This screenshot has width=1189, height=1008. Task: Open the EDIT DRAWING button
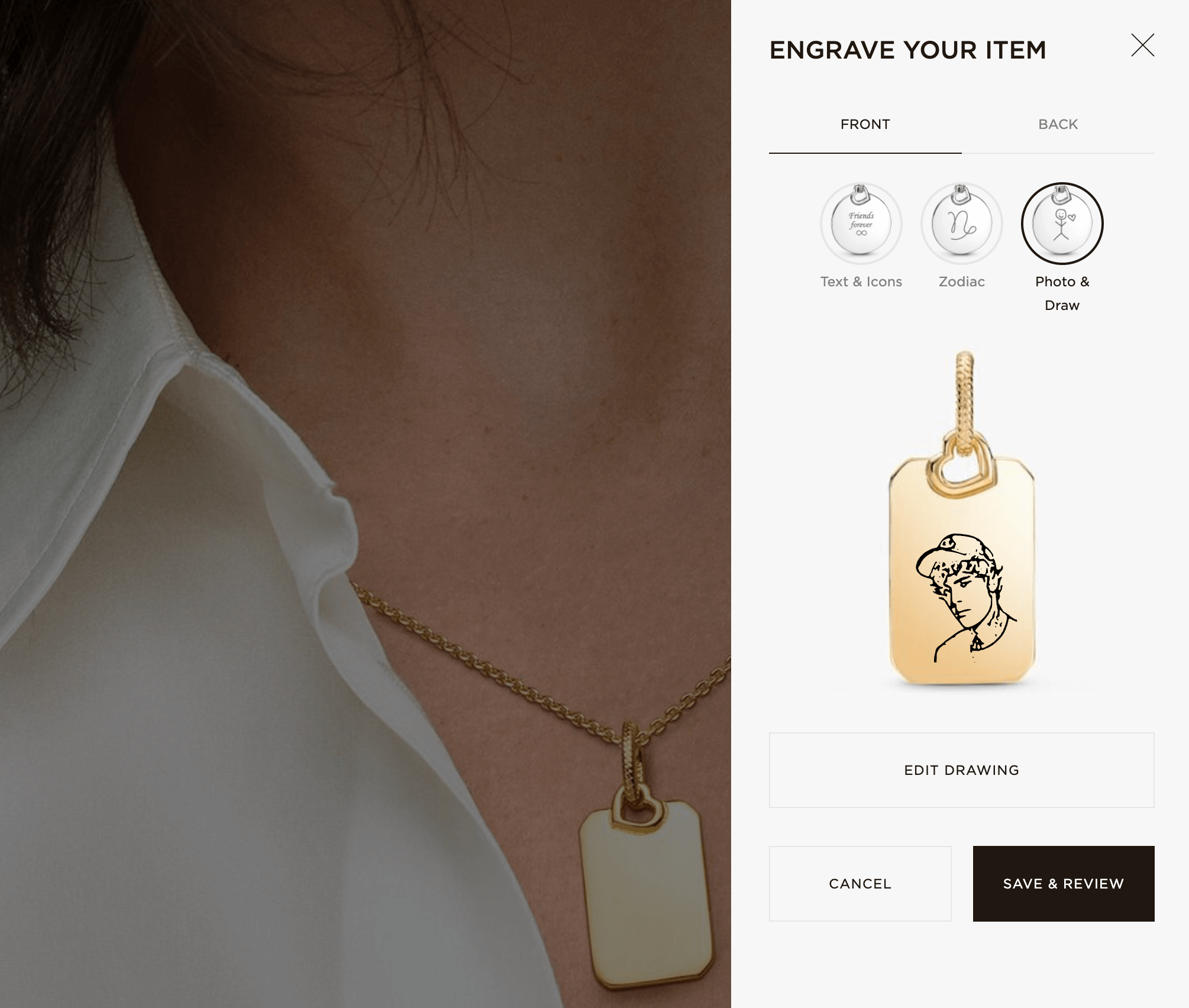point(961,770)
